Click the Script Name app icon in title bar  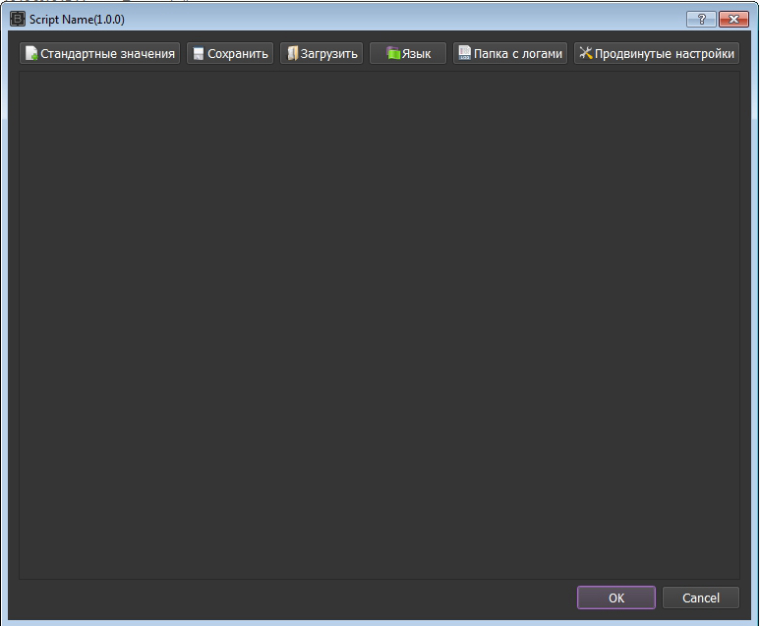17,20
